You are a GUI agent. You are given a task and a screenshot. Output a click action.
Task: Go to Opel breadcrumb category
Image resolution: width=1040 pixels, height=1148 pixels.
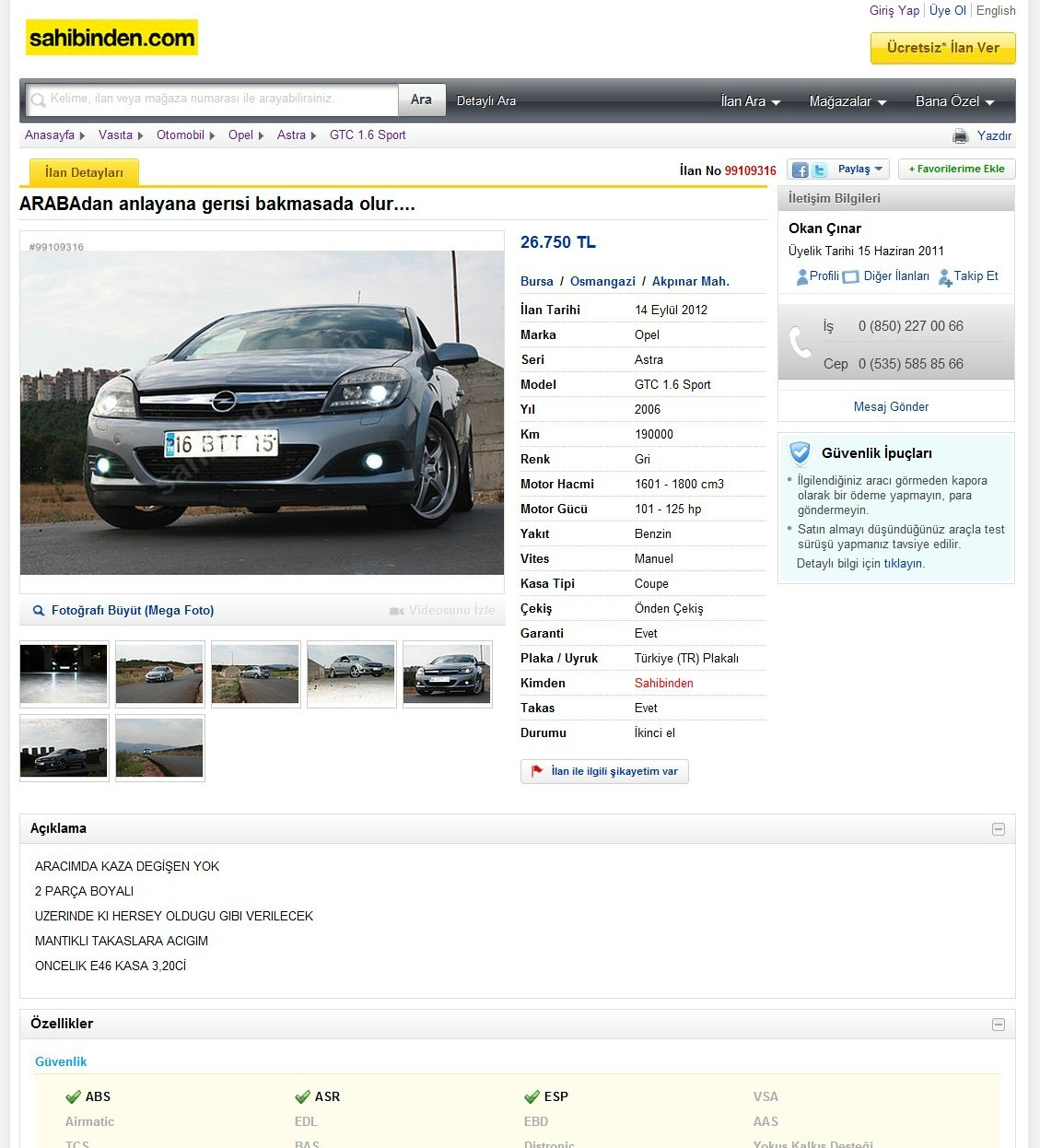point(240,135)
